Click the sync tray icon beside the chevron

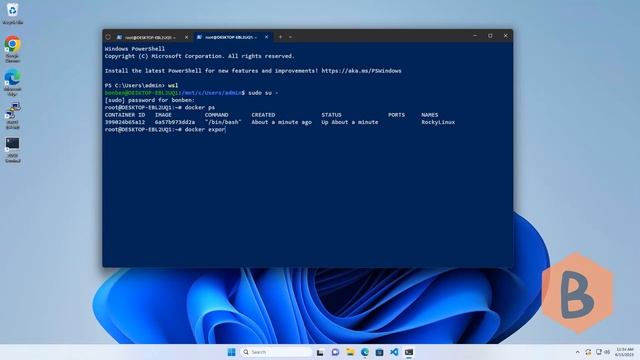pyautogui.click(x=588, y=352)
